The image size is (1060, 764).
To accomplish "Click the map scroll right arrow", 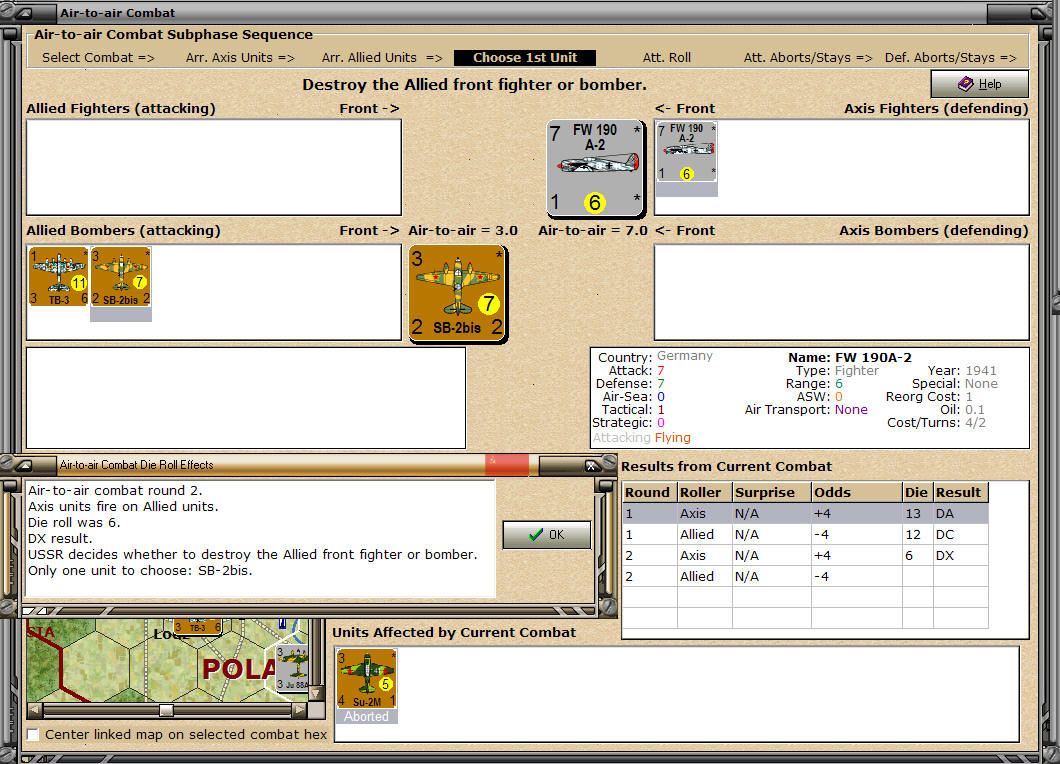I will (x=299, y=710).
